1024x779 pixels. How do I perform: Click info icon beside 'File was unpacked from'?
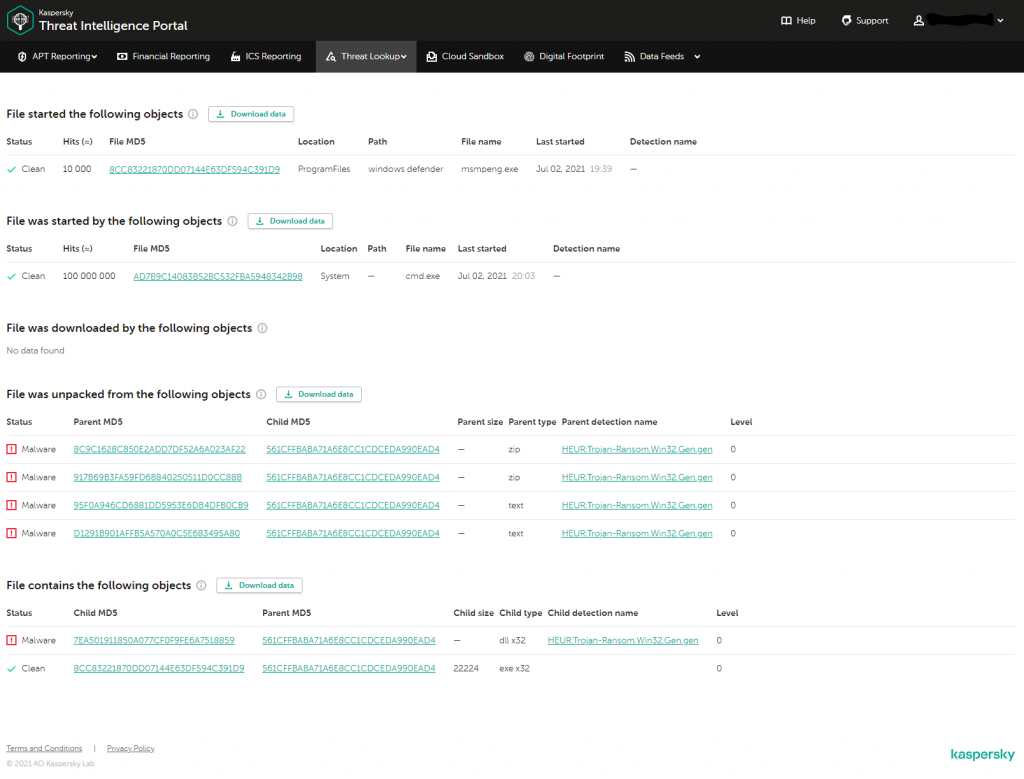(261, 395)
